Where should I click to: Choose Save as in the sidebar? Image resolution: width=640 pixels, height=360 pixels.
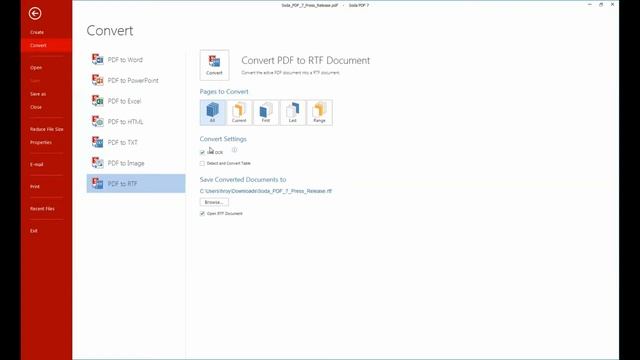pos(38,94)
